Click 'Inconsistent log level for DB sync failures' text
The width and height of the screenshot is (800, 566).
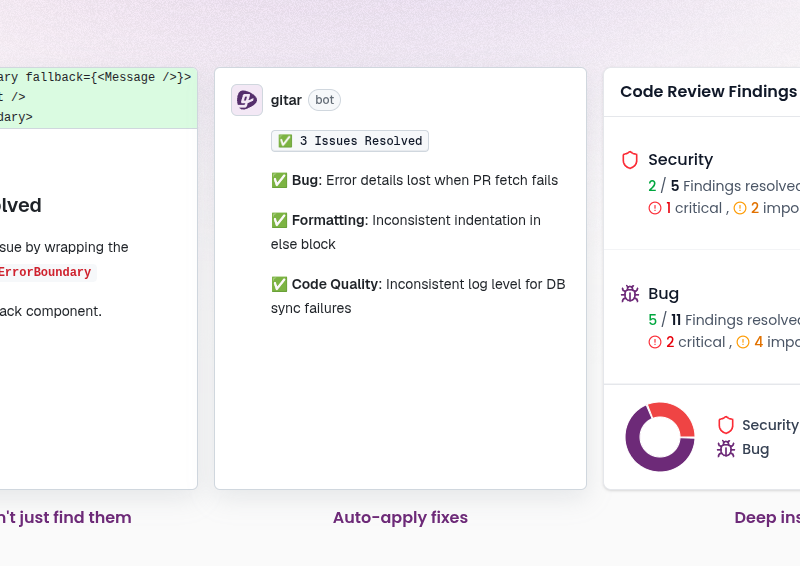click(x=418, y=296)
